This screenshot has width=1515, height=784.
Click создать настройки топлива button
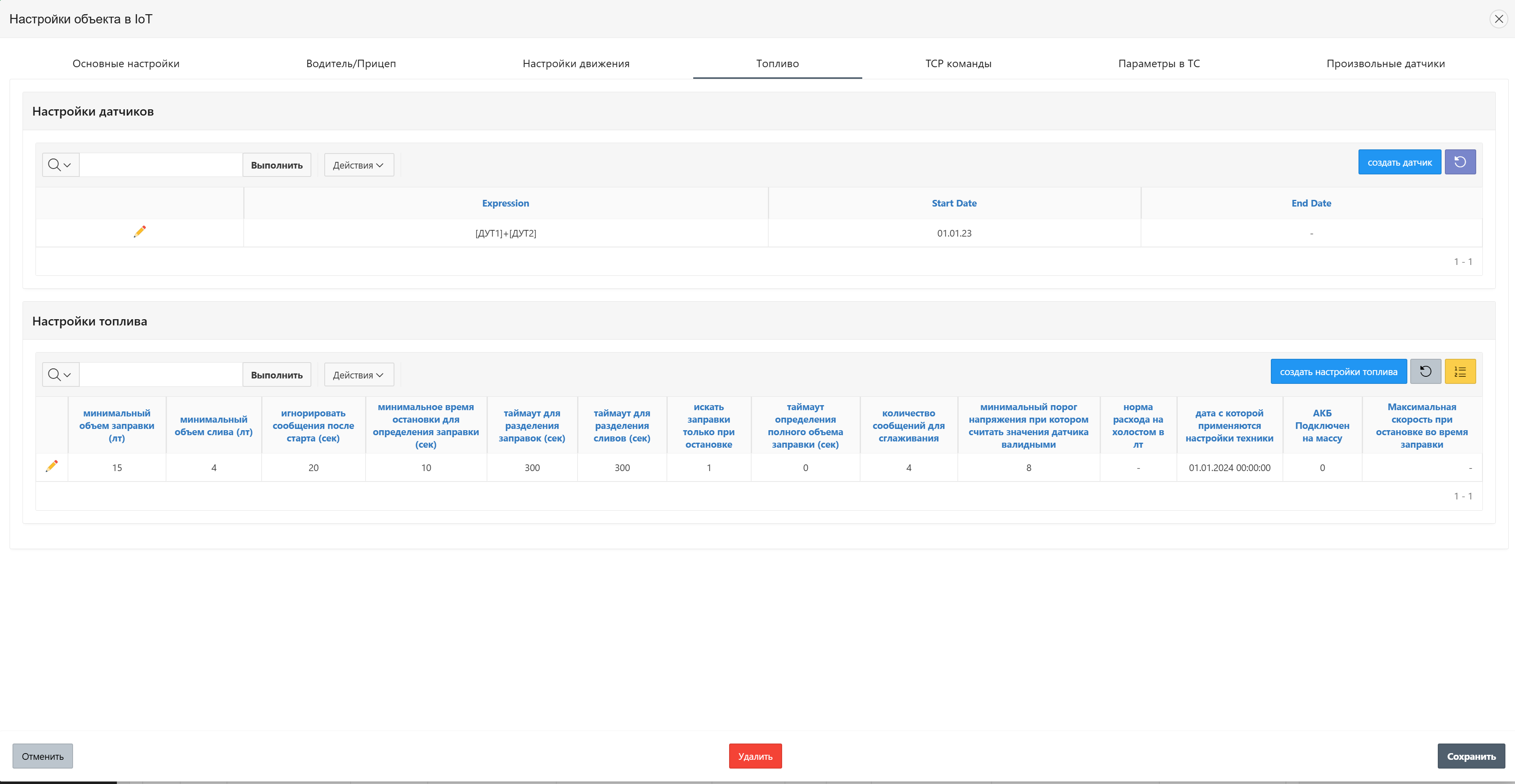(1338, 372)
